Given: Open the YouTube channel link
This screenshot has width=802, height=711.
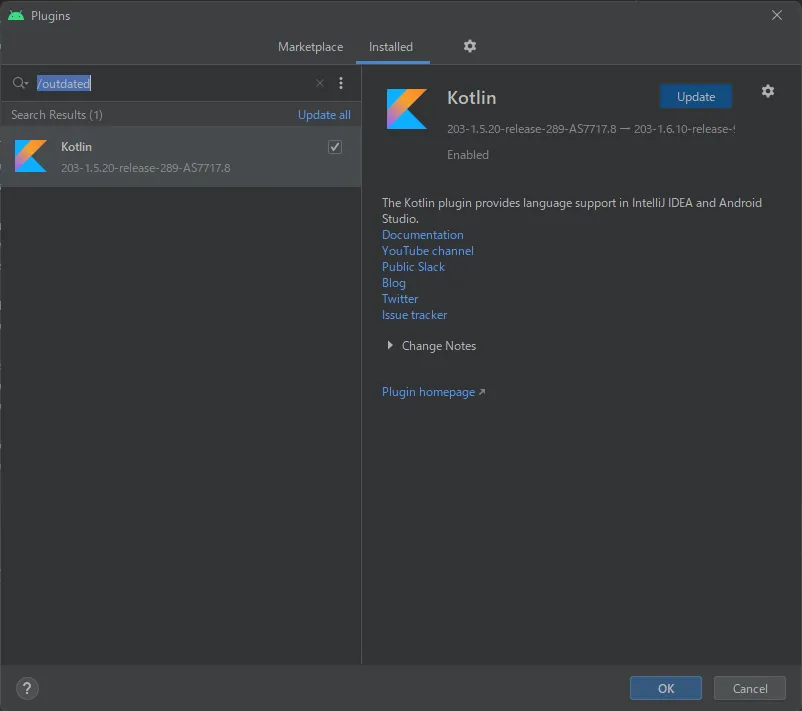Looking at the screenshot, I should click(427, 251).
